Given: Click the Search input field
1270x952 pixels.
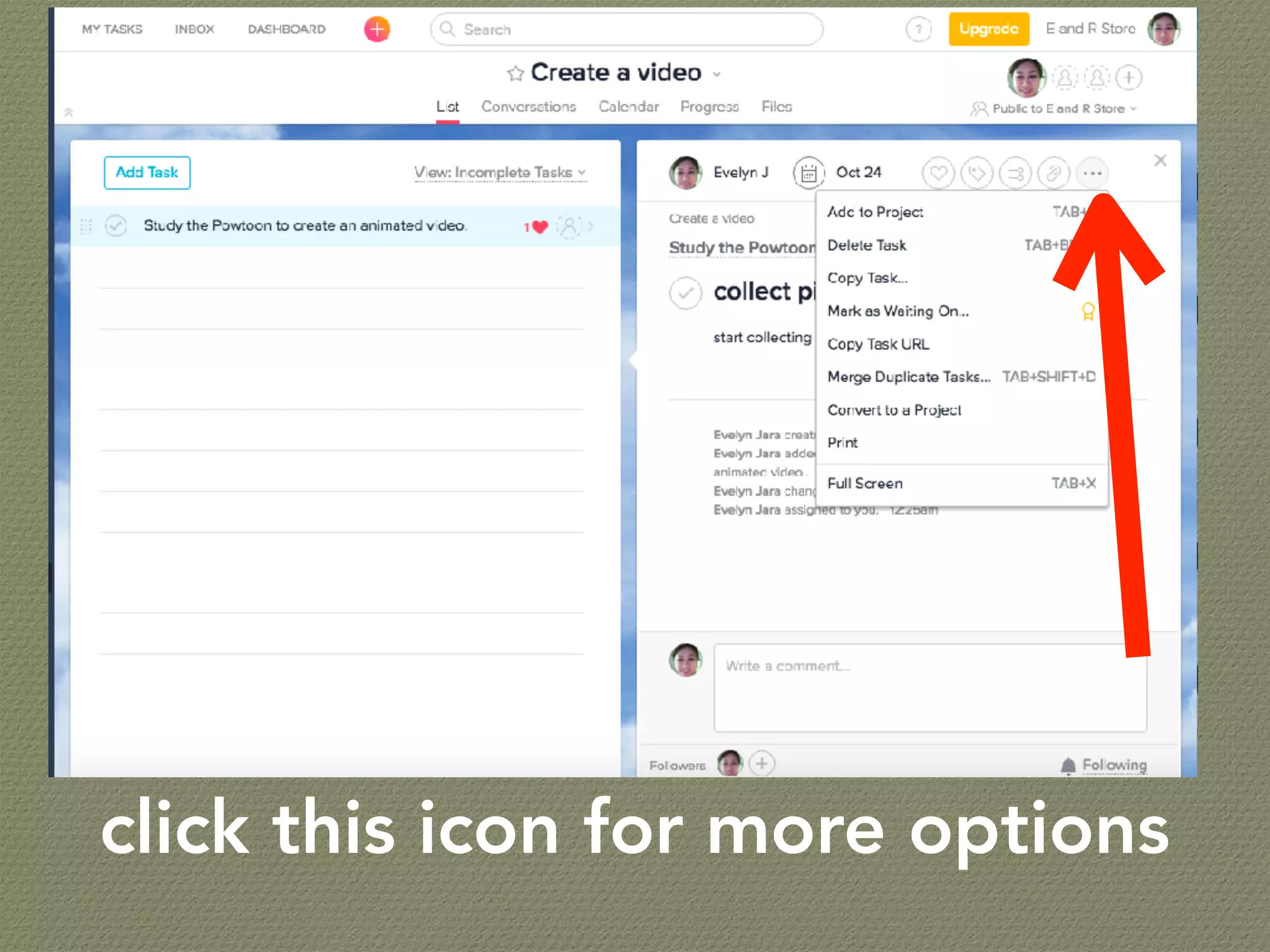Looking at the screenshot, I should tap(626, 29).
